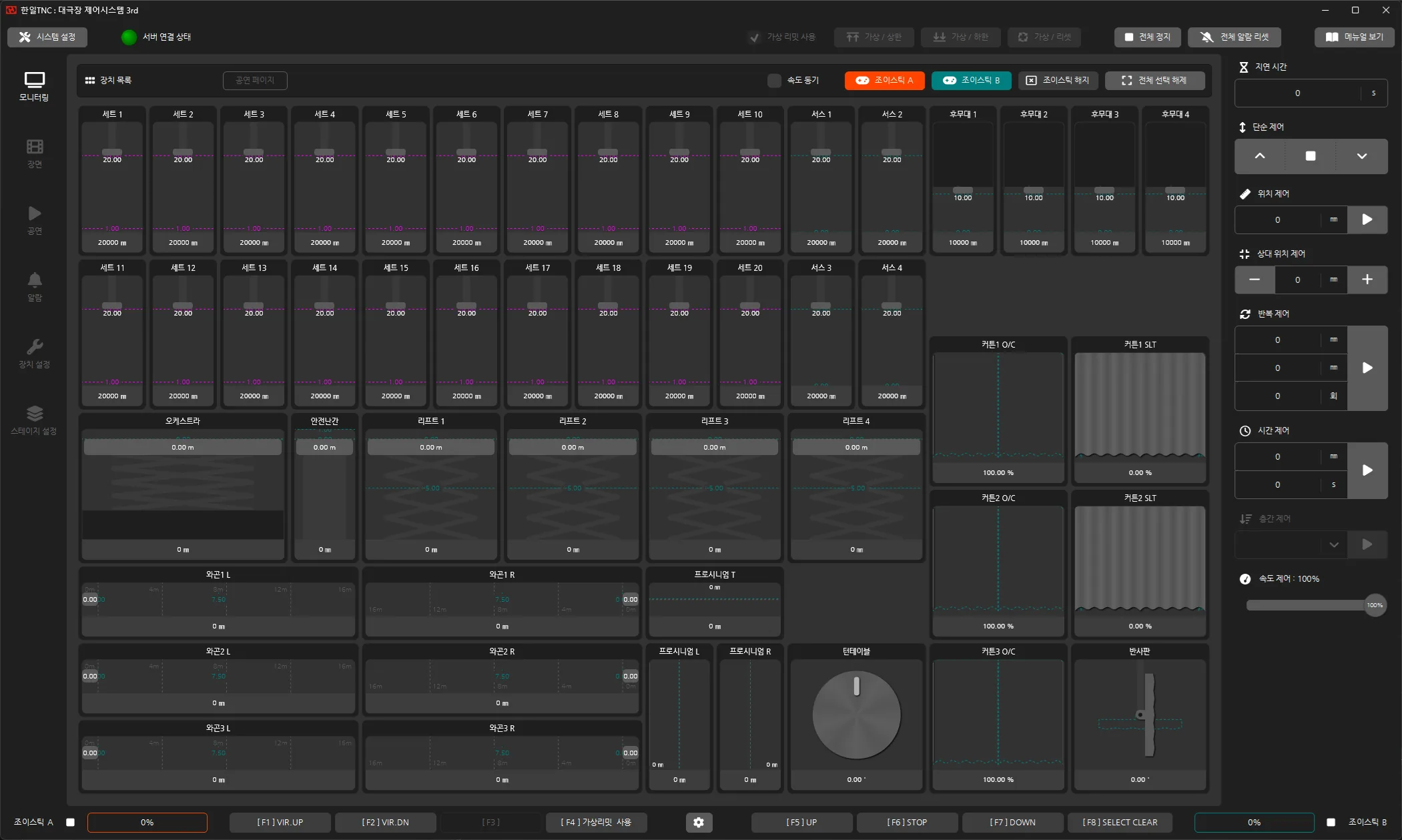This screenshot has height=840, width=1402.
Task: Open the 시스템 설정 menu
Action: [47, 37]
